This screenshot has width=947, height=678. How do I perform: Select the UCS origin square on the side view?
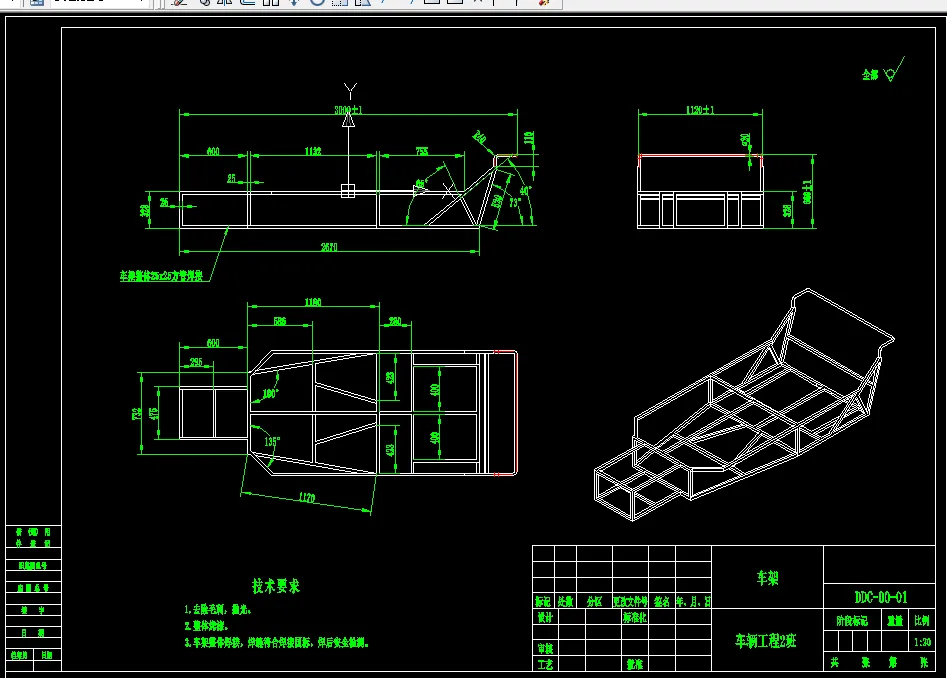coord(348,191)
